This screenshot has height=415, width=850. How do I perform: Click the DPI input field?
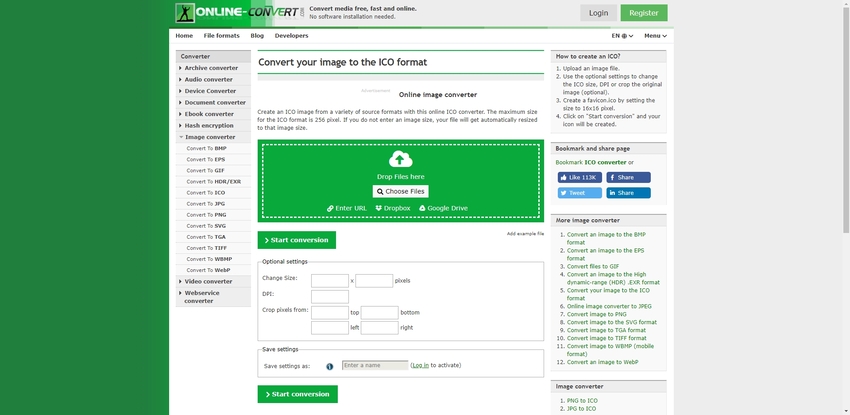pos(329,296)
